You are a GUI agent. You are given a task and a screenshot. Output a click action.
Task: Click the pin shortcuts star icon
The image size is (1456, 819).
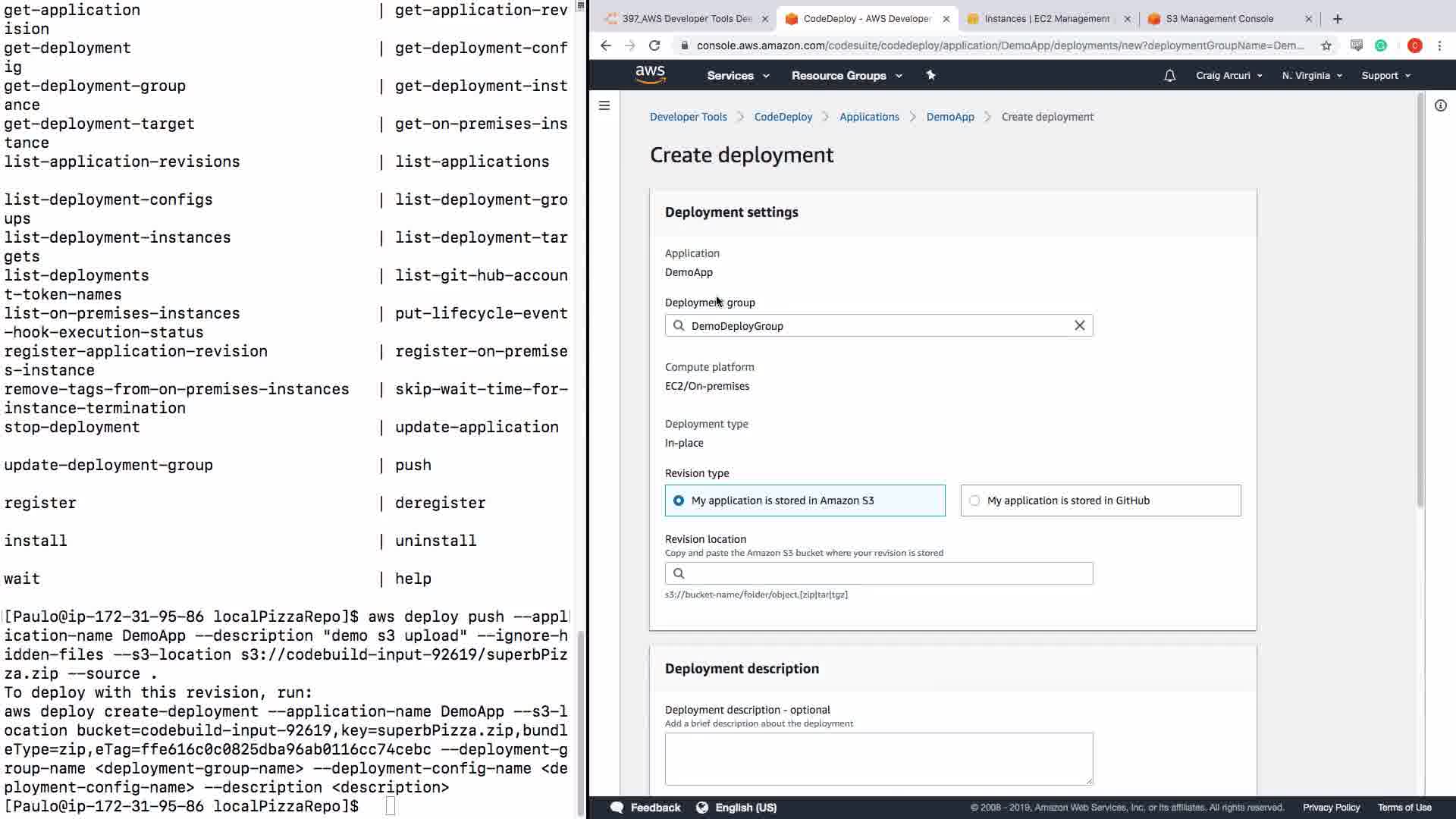pos(930,75)
